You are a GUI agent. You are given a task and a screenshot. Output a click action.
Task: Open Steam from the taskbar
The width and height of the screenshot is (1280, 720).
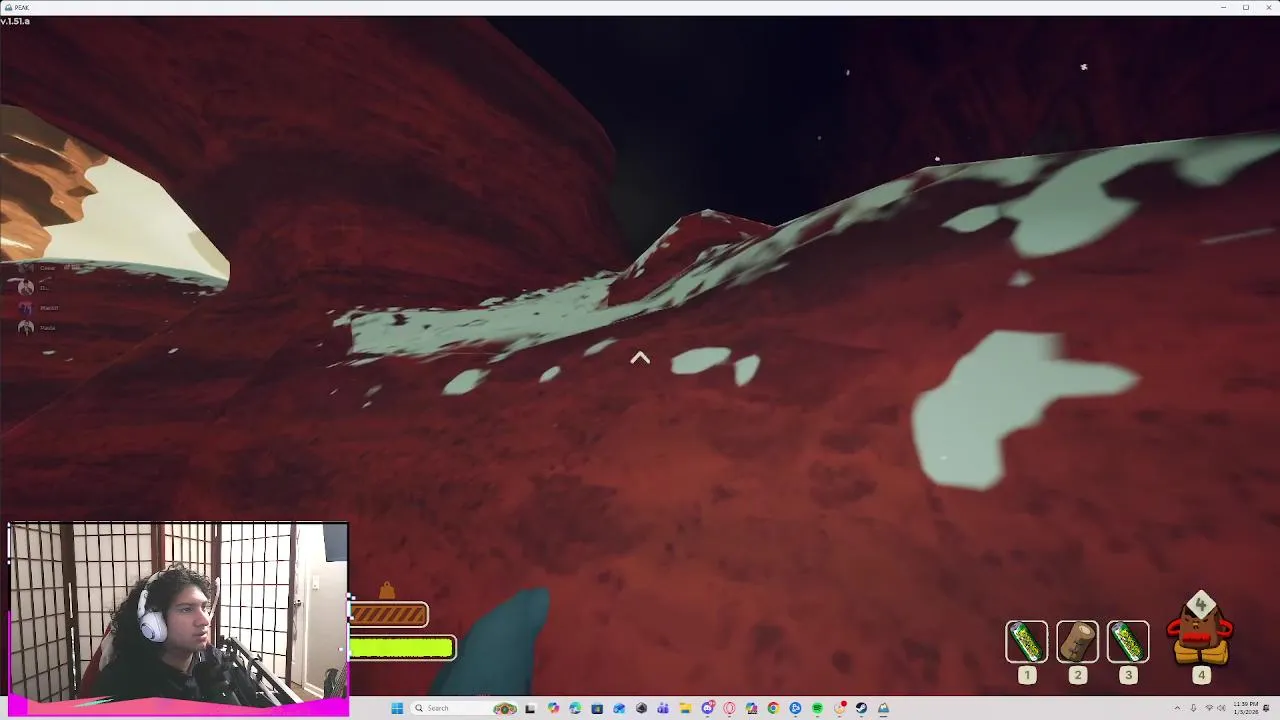pyautogui.click(x=861, y=708)
